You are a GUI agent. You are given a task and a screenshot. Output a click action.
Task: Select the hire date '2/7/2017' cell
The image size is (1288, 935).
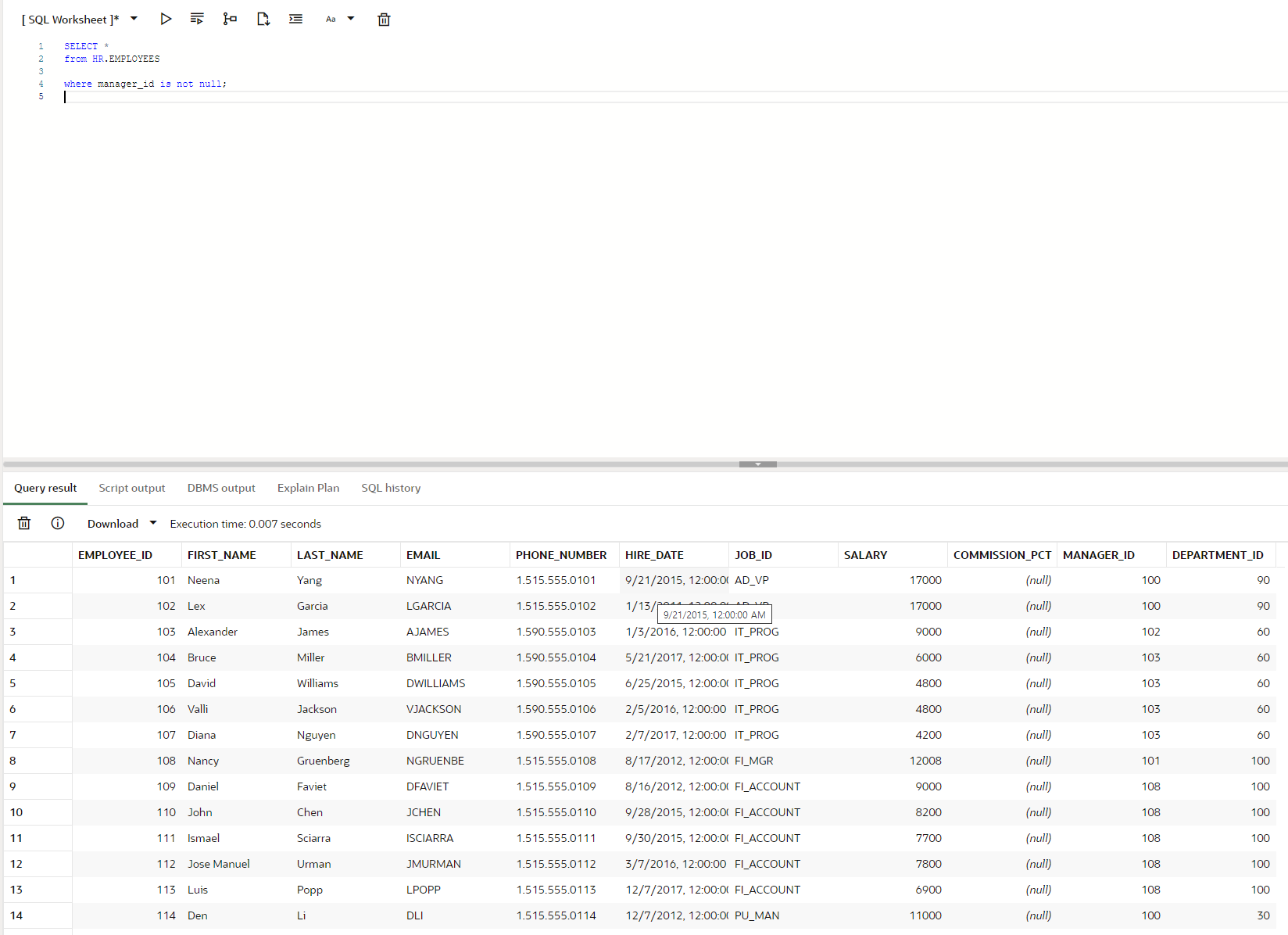tap(675, 735)
